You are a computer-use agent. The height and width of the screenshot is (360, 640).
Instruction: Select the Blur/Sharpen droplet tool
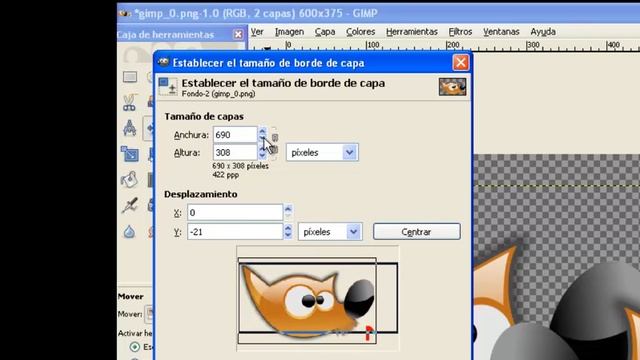129,231
